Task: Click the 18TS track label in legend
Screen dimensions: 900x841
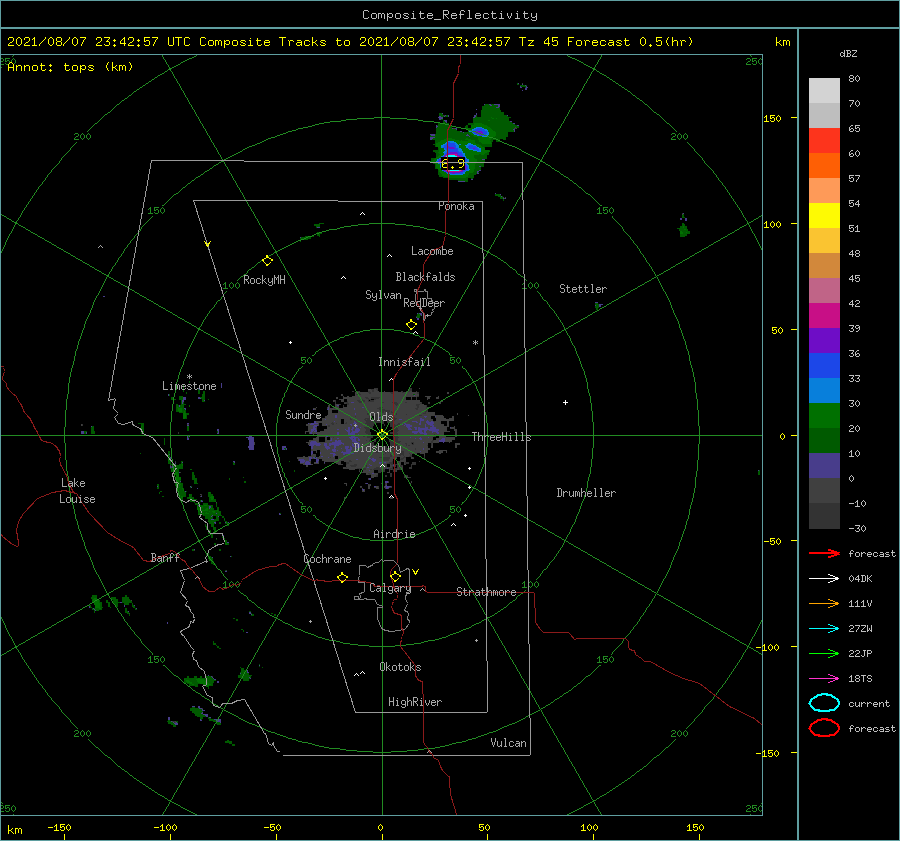Action: 860,679
